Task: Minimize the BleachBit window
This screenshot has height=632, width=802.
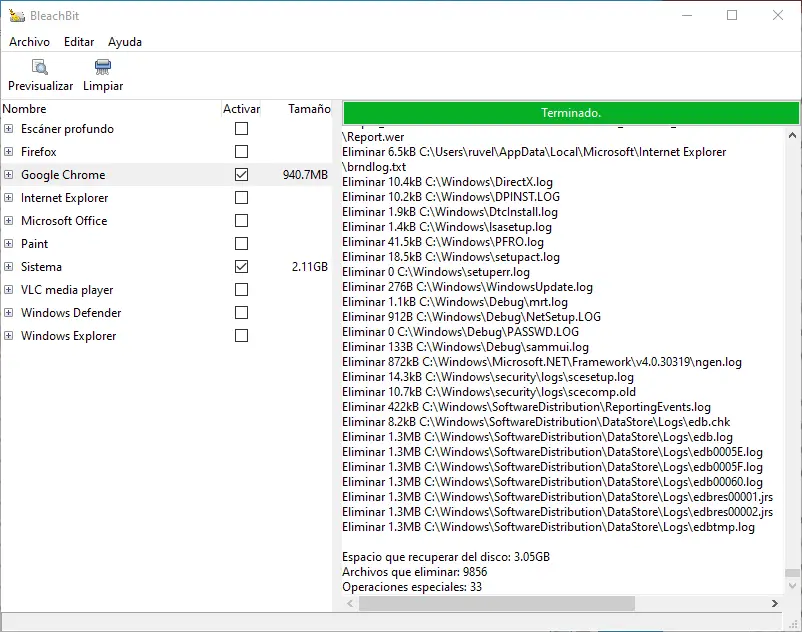Action: (x=687, y=15)
